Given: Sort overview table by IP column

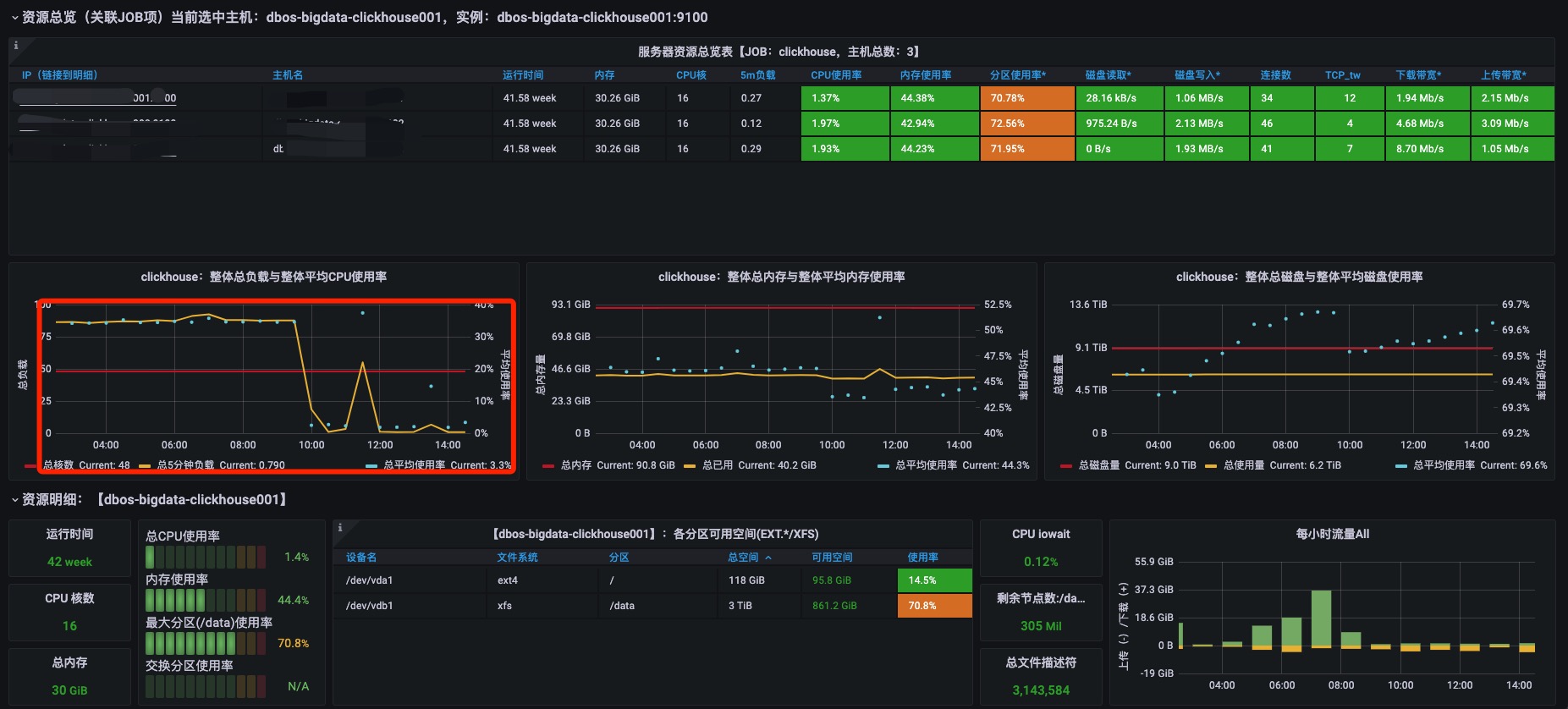Looking at the screenshot, I should (x=59, y=75).
